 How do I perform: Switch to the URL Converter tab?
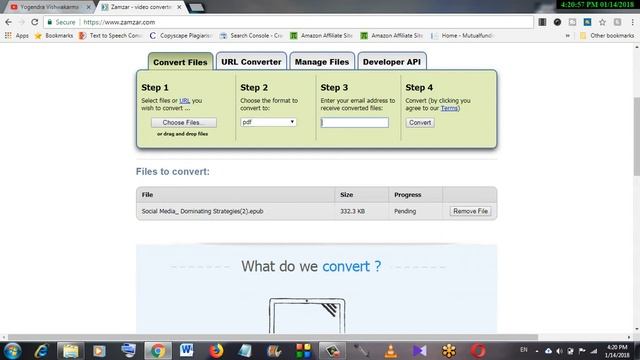point(251,62)
